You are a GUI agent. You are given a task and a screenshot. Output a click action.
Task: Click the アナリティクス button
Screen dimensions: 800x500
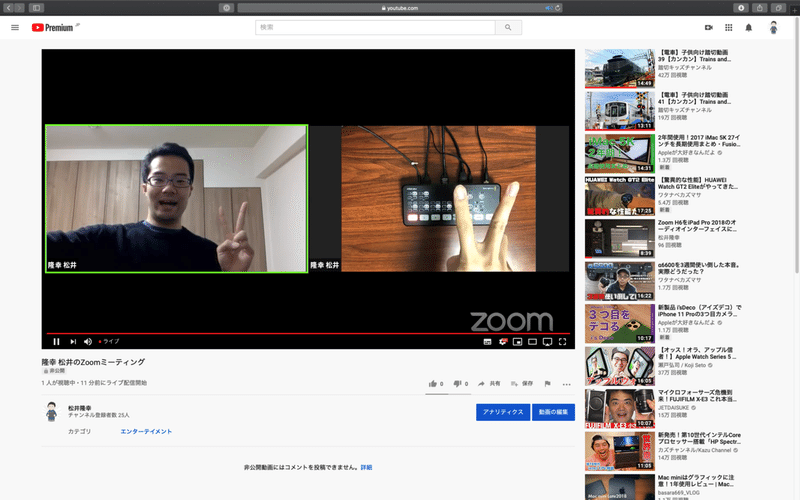pyautogui.click(x=503, y=412)
